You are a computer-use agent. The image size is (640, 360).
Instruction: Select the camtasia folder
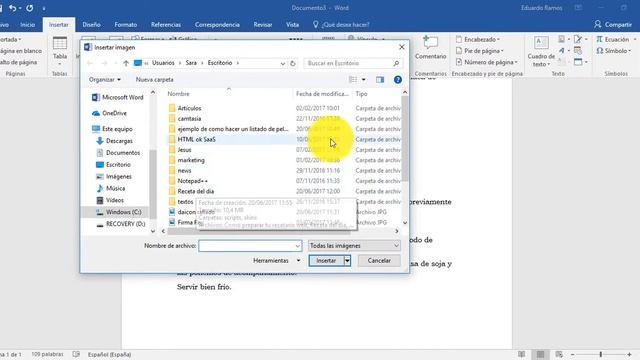coord(185,118)
